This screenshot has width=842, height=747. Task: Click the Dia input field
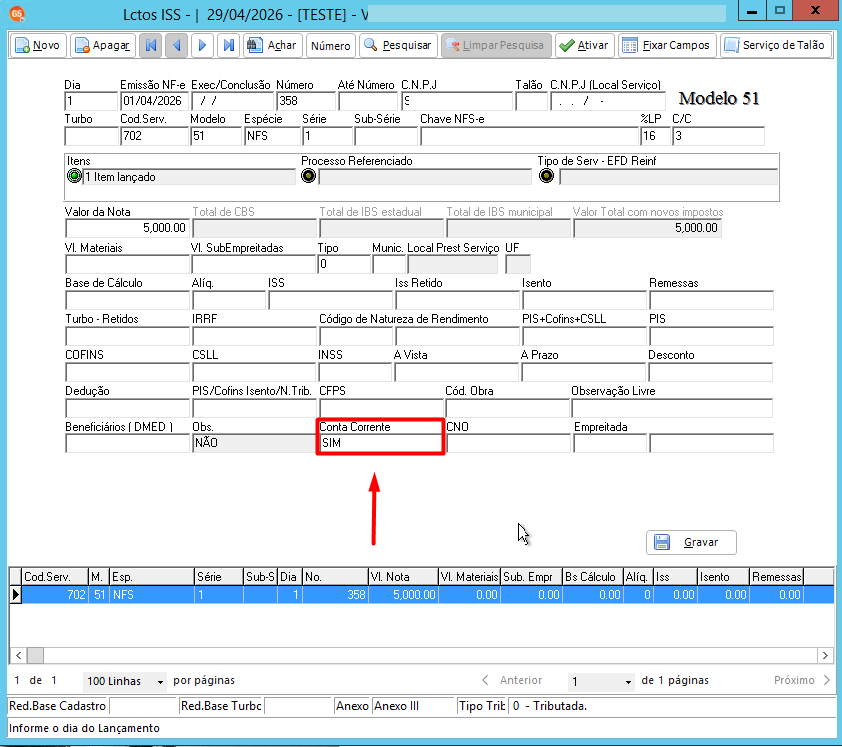[91, 101]
